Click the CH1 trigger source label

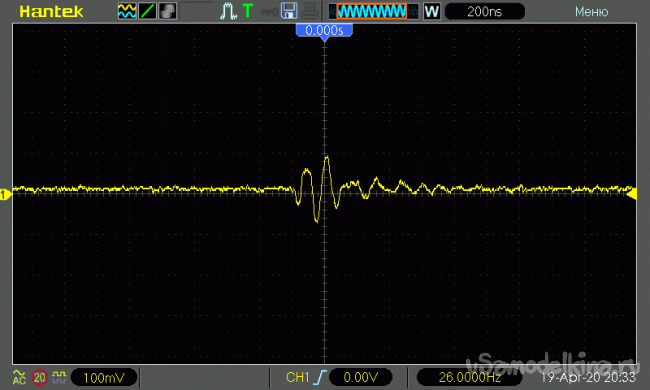(x=298, y=377)
